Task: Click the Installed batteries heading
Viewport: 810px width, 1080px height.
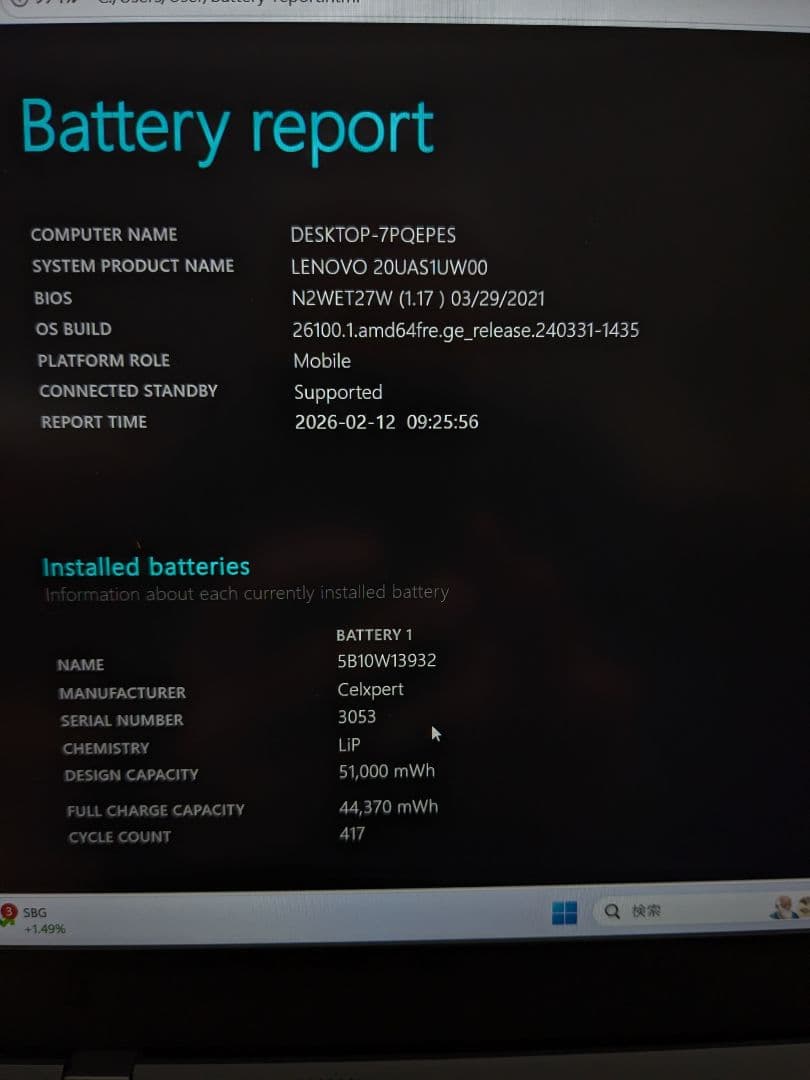Action: pos(146,567)
